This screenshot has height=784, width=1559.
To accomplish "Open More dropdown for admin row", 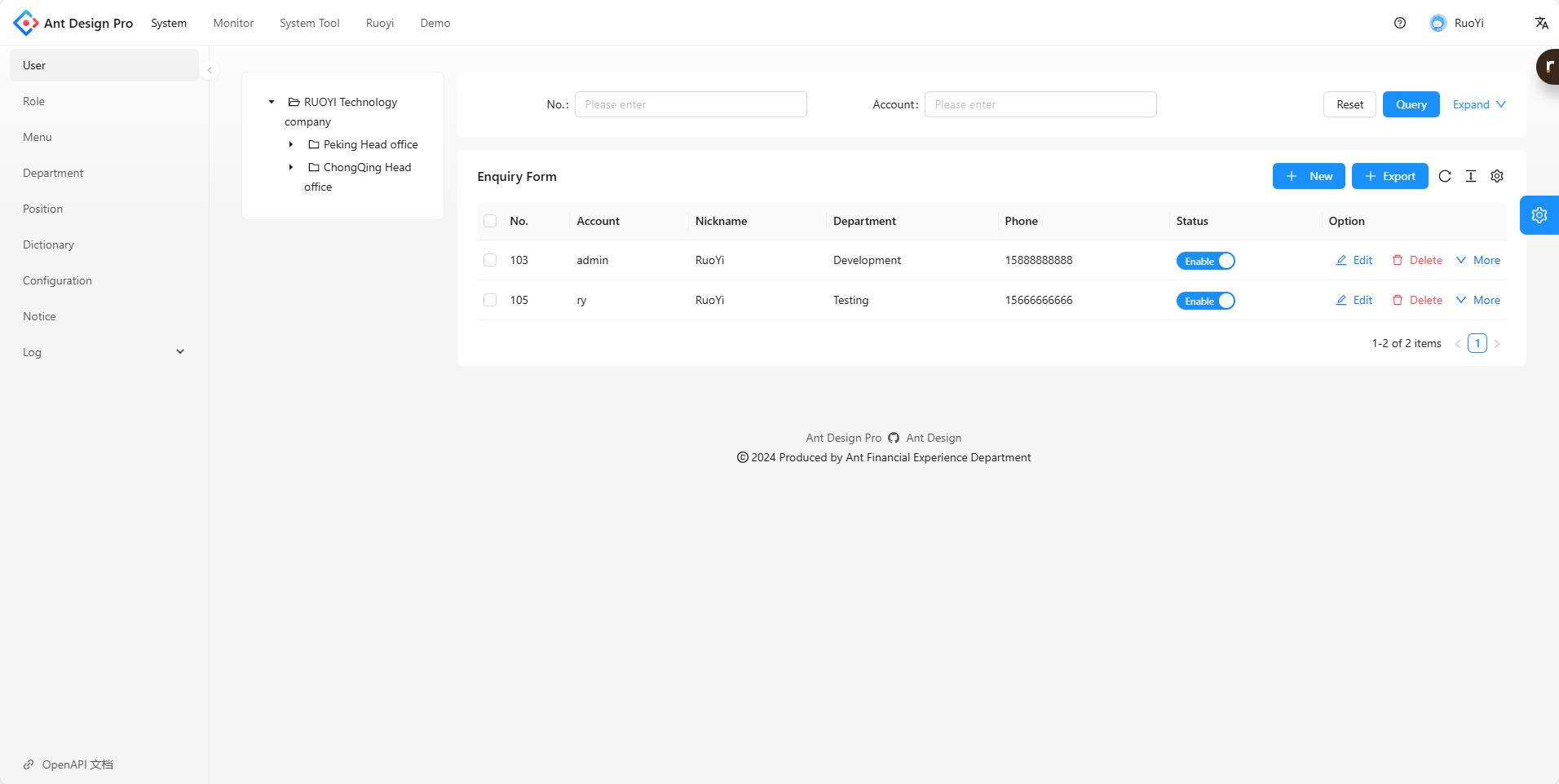I will click(1478, 260).
